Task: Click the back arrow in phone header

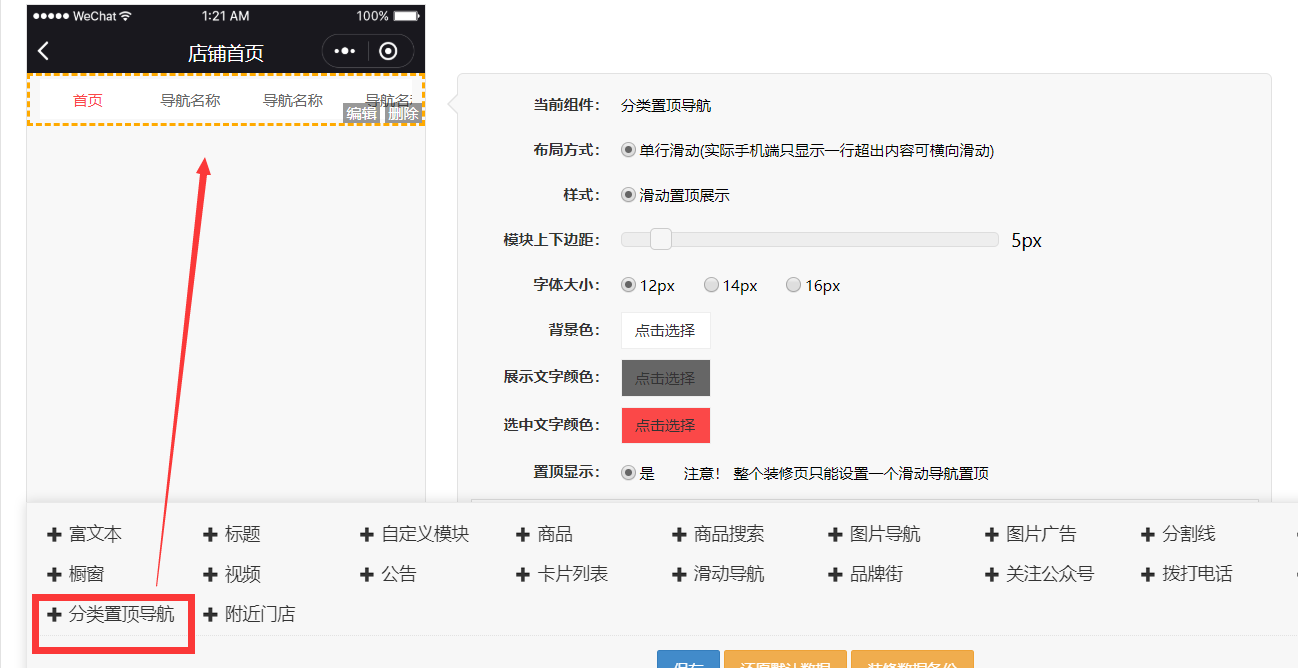Action: coord(43,51)
